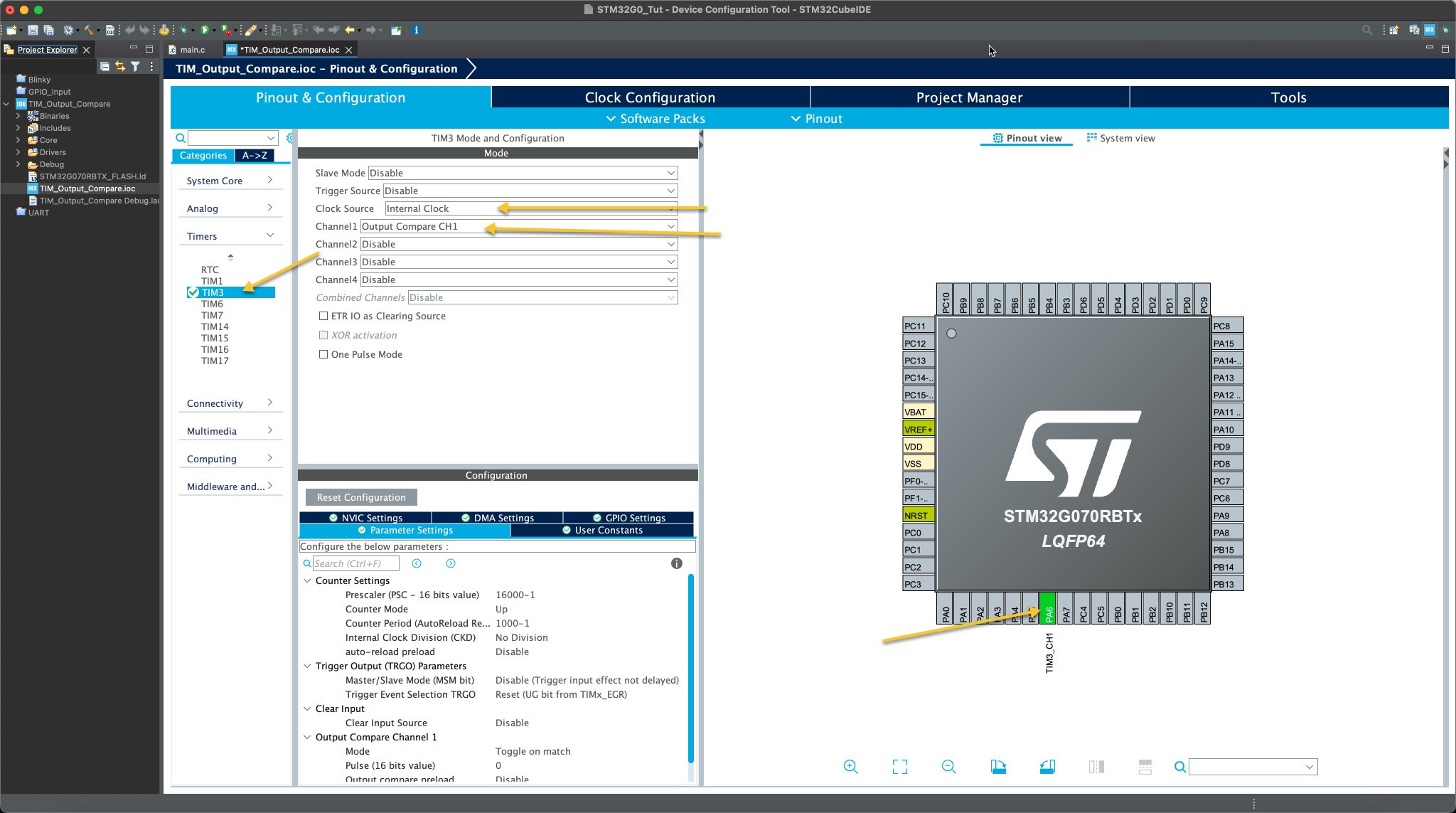Zoom in on the chip pinout view
1456x813 pixels.
pos(851,766)
